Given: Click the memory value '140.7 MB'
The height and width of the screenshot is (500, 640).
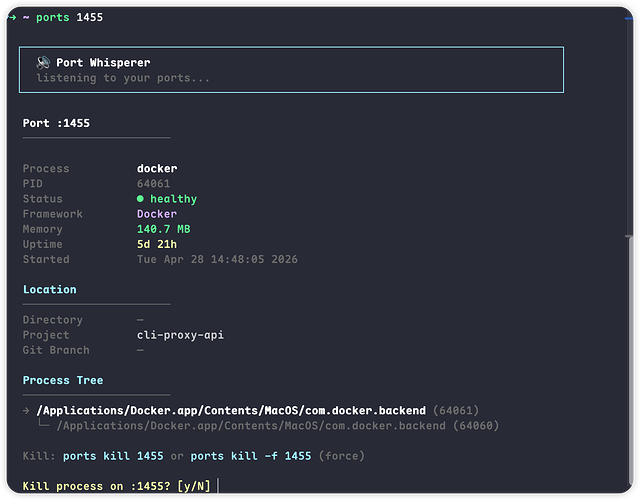Looking at the screenshot, I should [164, 229].
